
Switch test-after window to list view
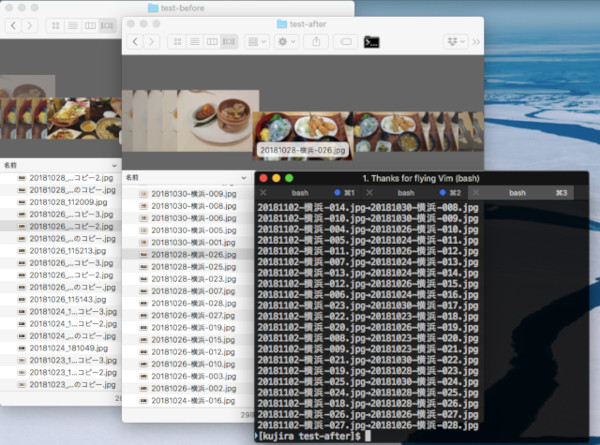tap(194, 42)
